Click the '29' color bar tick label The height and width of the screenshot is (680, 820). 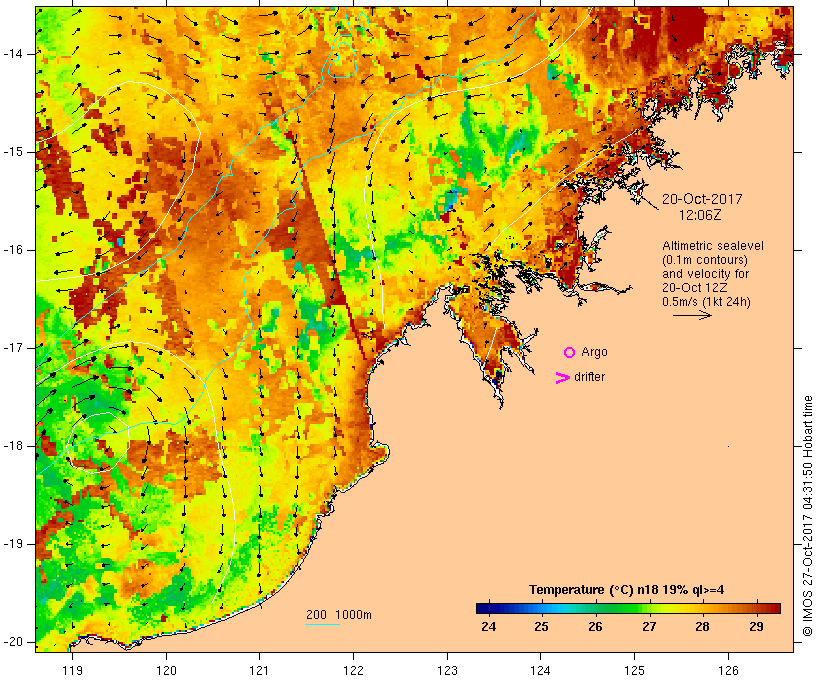(756, 627)
